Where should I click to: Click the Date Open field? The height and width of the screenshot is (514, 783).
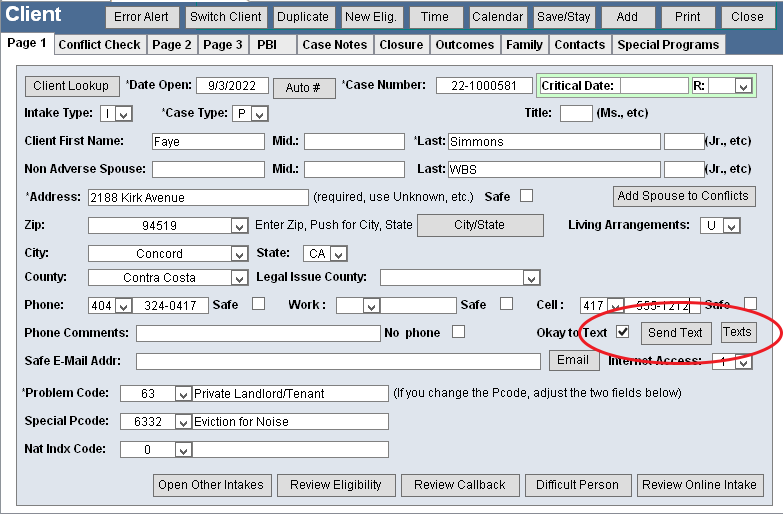pos(232,86)
